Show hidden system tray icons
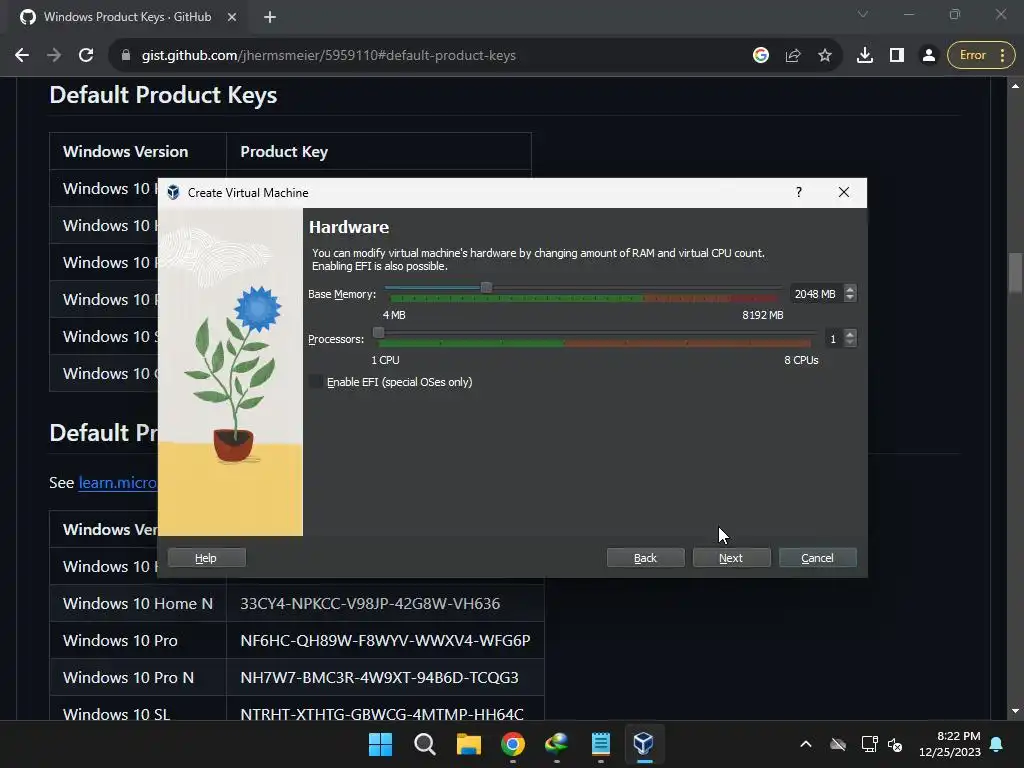This screenshot has width=1024, height=768. [806, 744]
